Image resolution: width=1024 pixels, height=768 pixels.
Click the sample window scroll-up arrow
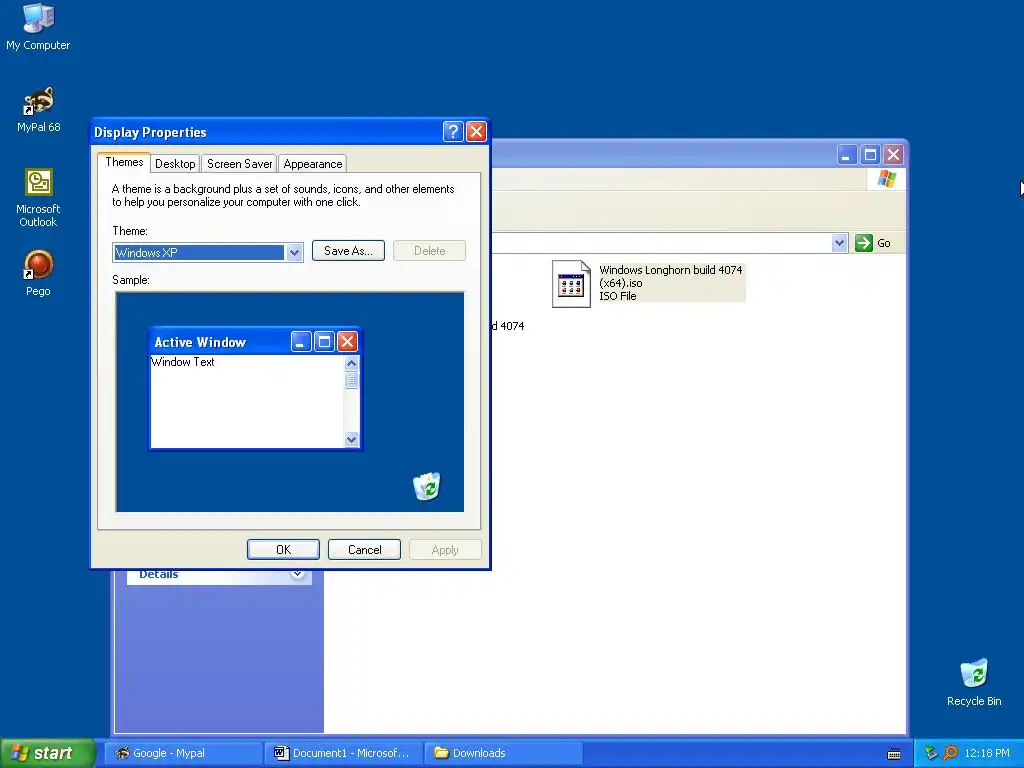351,363
